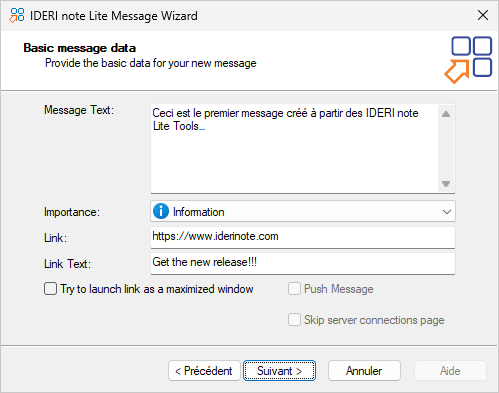The width and height of the screenshot is (499, 393).
Task: Click the greyed-out Aide button
Action: tap(450, 371)
